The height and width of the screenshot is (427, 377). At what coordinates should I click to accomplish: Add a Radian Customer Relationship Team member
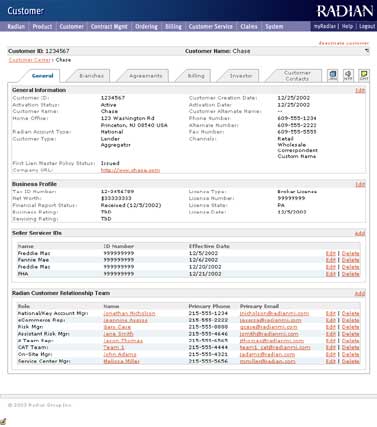pos(360,293)
